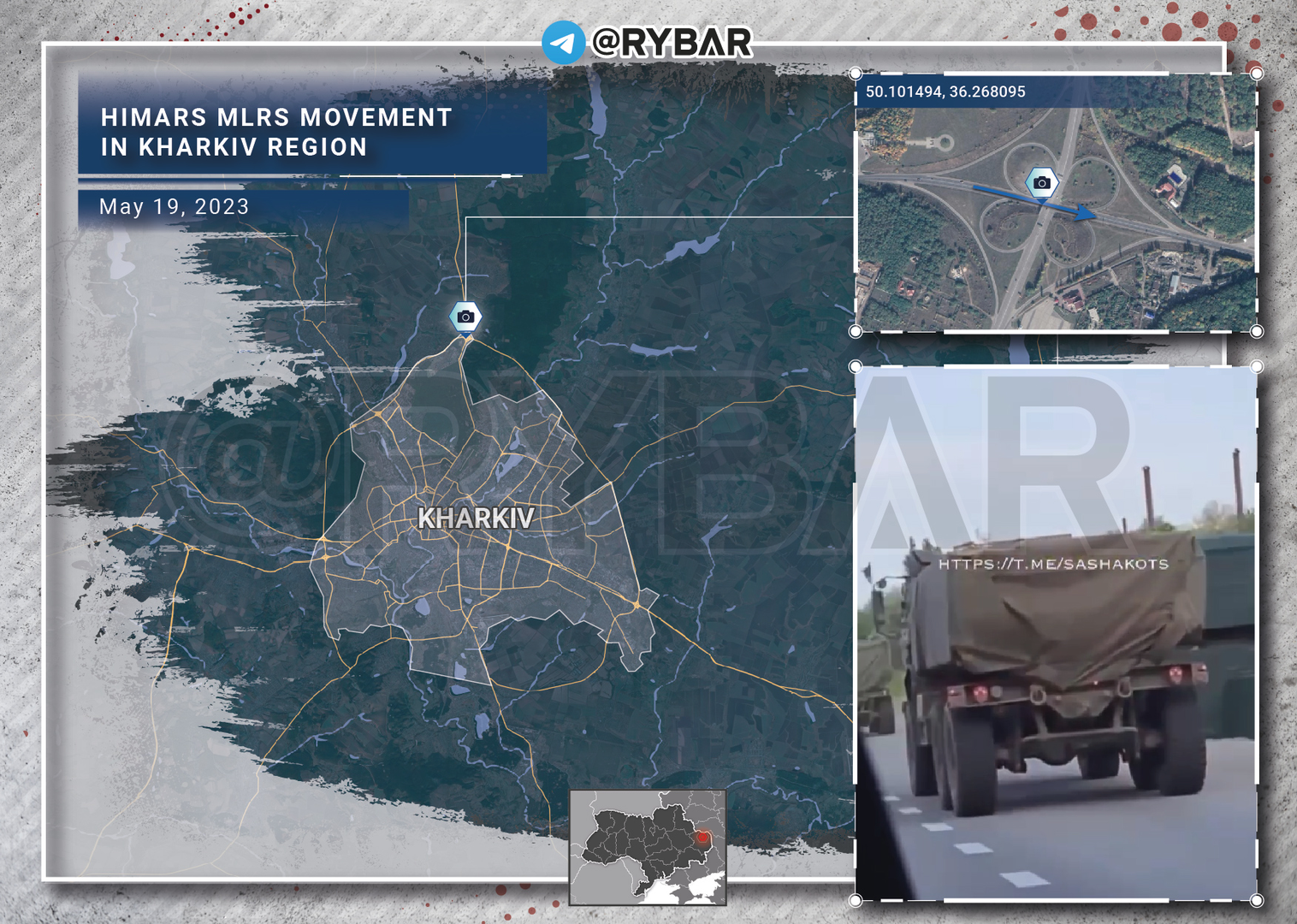Image resolution: width=1297 pixels, height=924 pixels.
Task: Open the @RYBAR channel name link
Action: point(672,43)
